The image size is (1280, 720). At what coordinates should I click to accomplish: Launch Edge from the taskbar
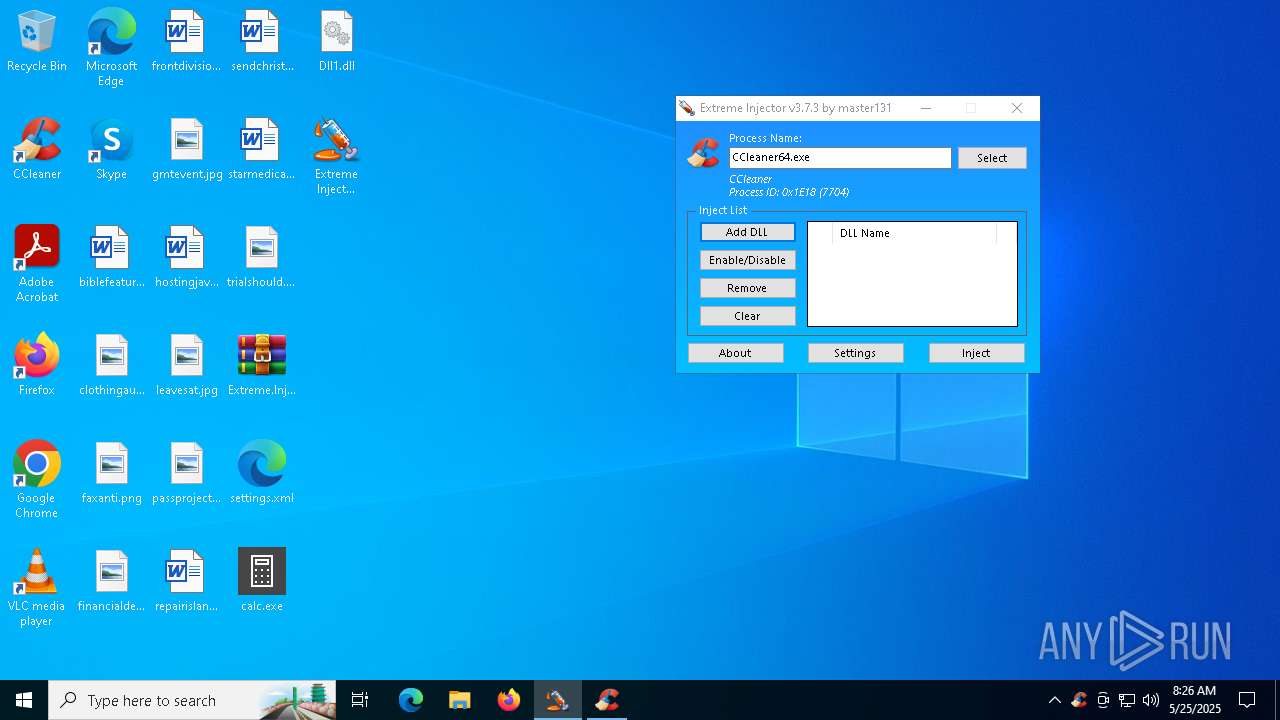[411, 700]
